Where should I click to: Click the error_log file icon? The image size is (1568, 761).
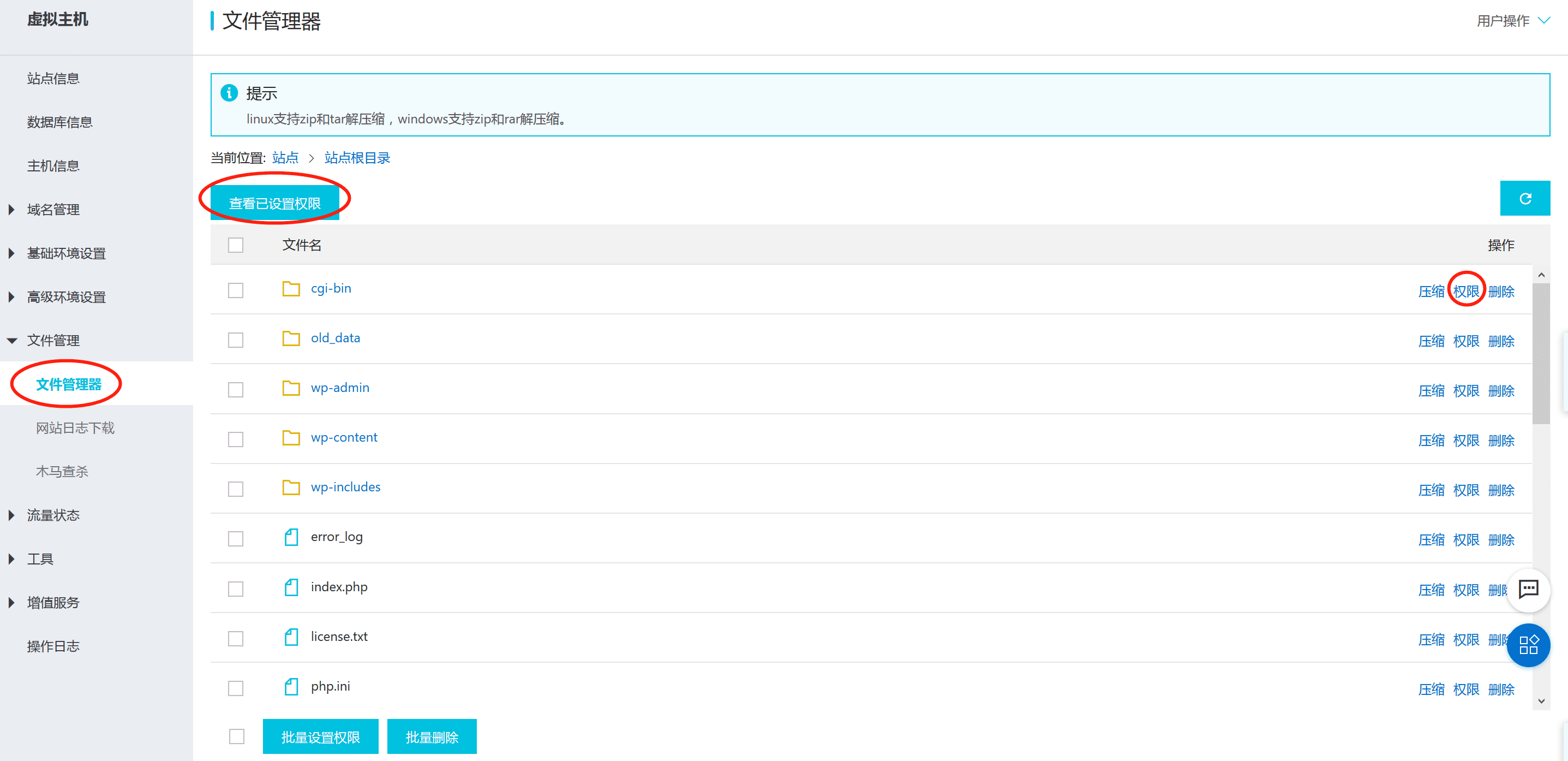tap(291, 537)
